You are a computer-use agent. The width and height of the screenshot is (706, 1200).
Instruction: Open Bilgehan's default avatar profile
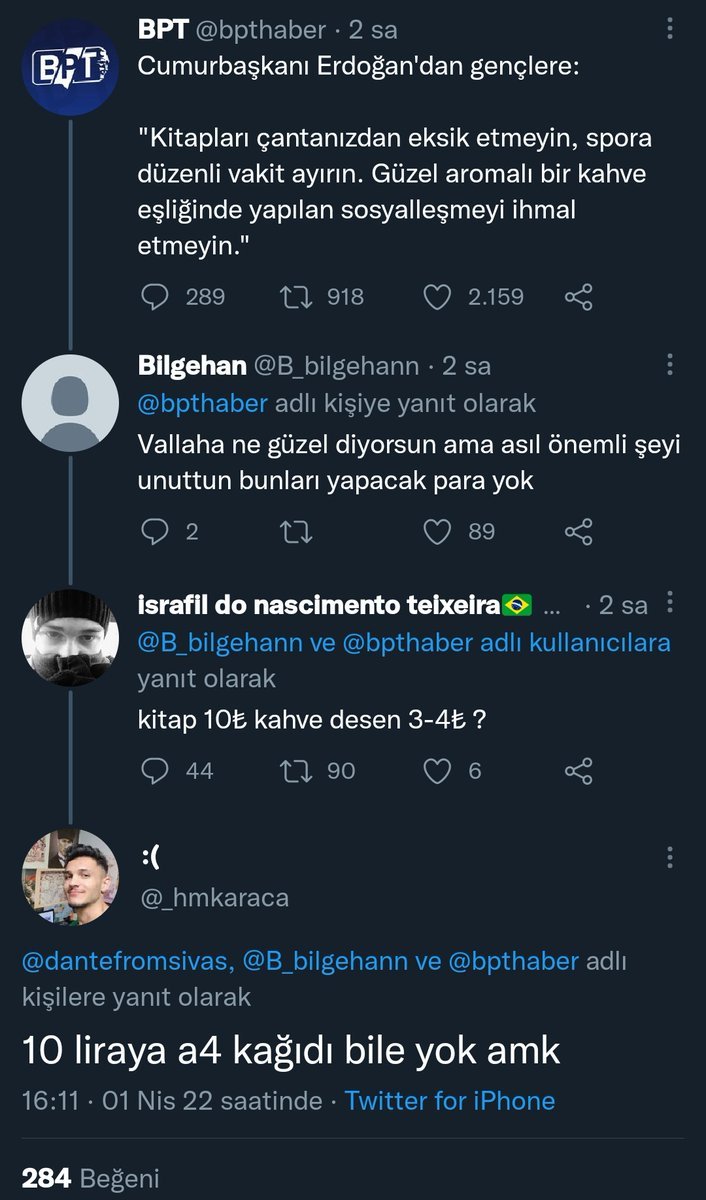pyautogui.click(x=70, y=402)
